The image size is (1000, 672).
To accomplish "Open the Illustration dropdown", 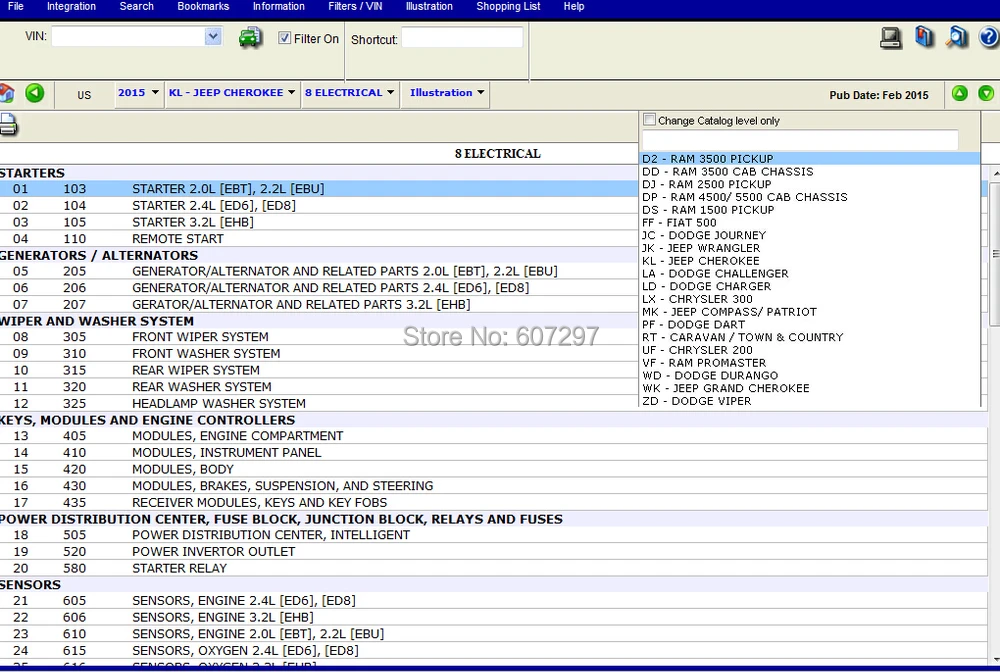I will point(447,93).
